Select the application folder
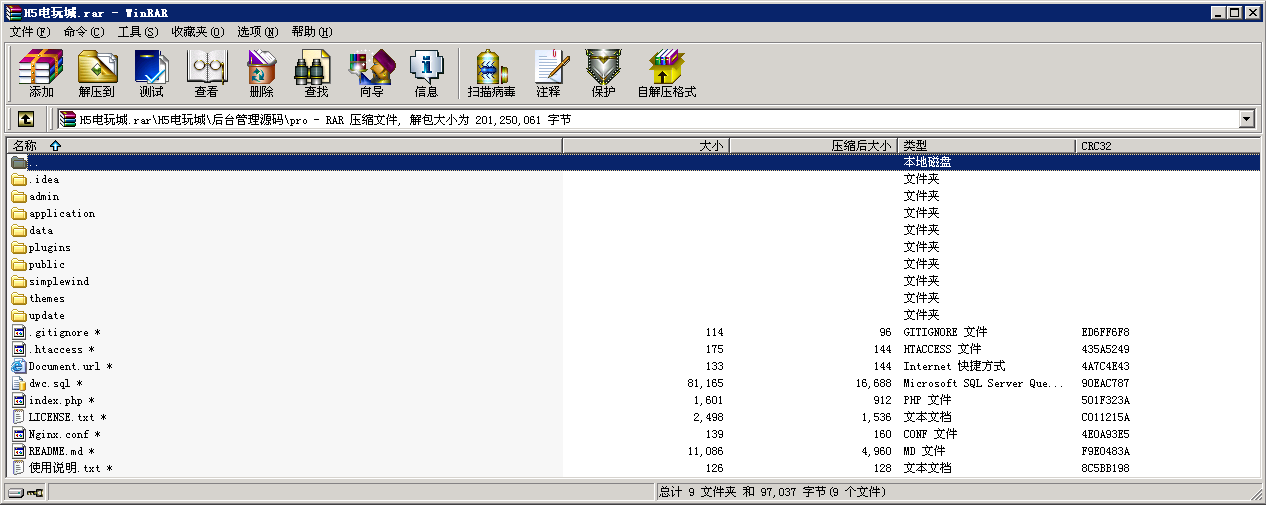The image size is (1266, 505). pos(62,213)
